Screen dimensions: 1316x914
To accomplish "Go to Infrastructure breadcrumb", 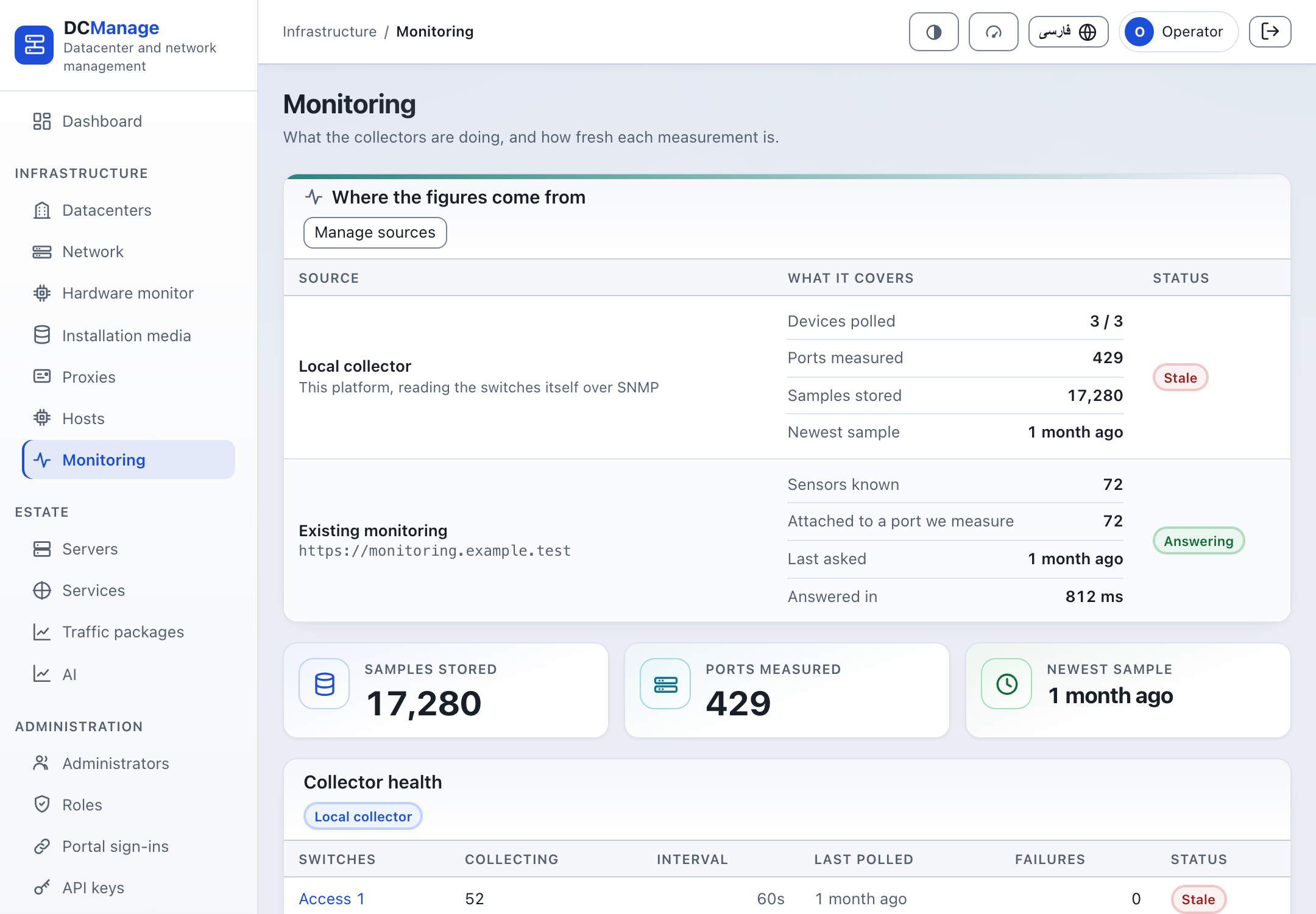I will pyautogui.click(x=330, y=32).
